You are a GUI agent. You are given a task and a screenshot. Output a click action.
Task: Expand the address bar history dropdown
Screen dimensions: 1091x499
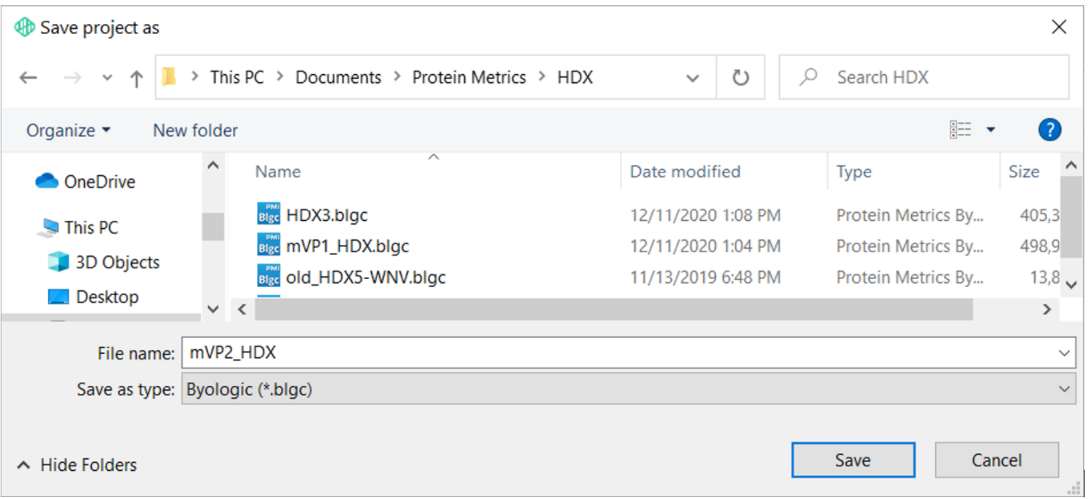[x=692, y=78]
